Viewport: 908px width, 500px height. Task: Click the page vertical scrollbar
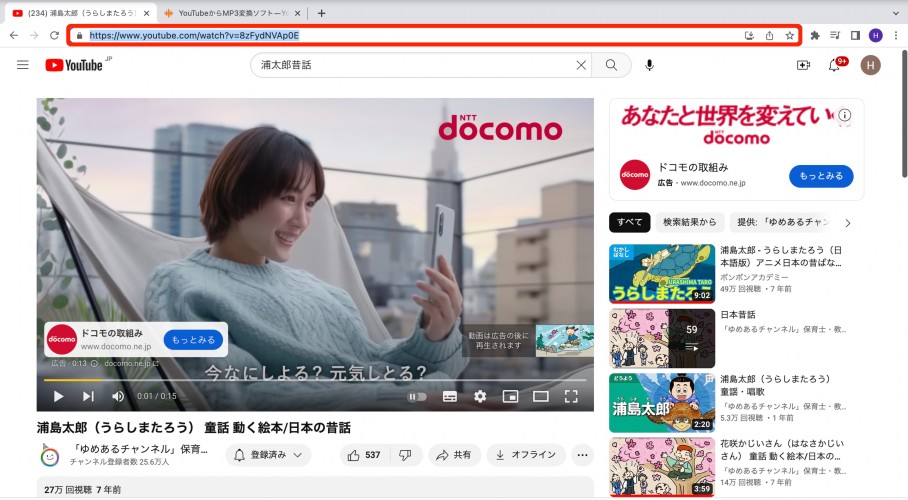(x=904, y=114)
